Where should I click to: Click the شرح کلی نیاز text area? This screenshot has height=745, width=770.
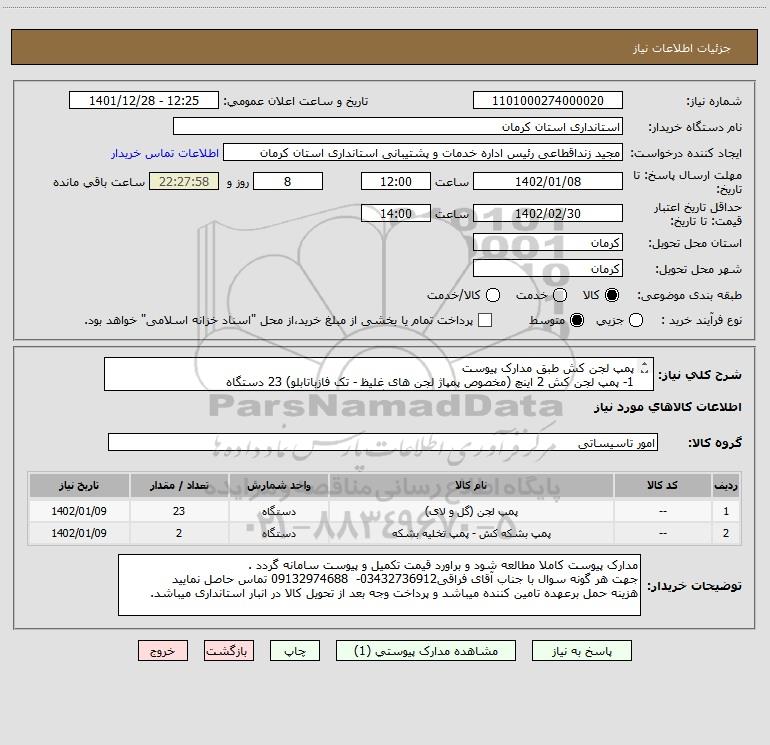coord(379,374)
